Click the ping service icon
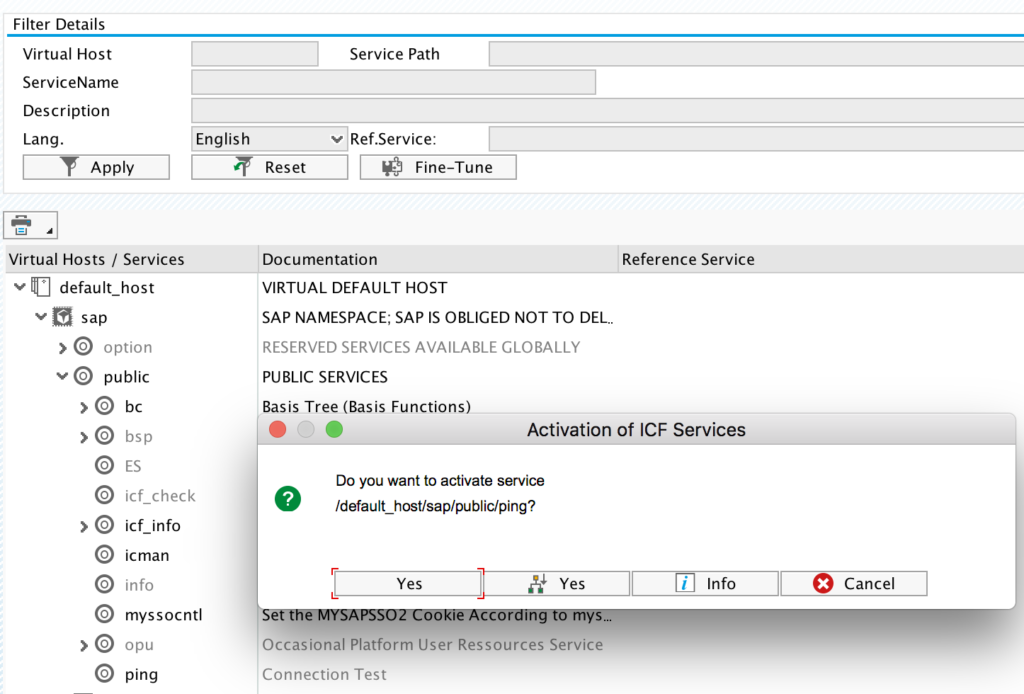Image resolution: width=1024 pixels, height=694 pixels. click(105, 674)
